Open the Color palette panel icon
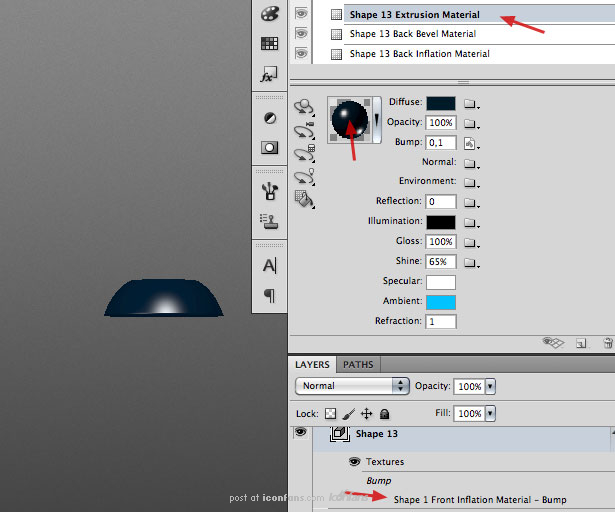Screen dimensions: 615x512 pyautogui.click(x=269, y=14)
